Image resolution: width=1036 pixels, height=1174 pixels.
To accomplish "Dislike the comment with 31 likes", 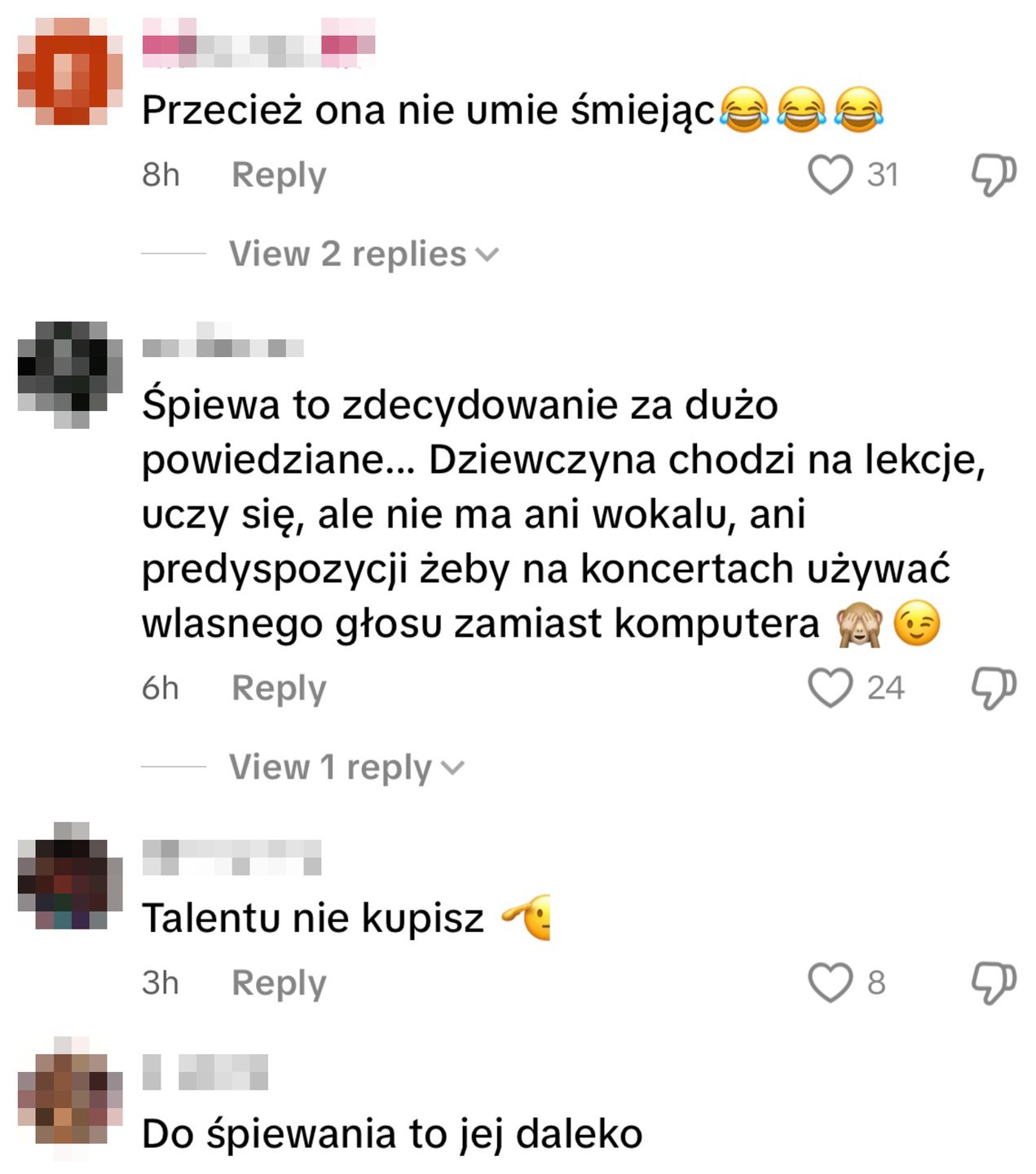I will [x=994, y=175].
